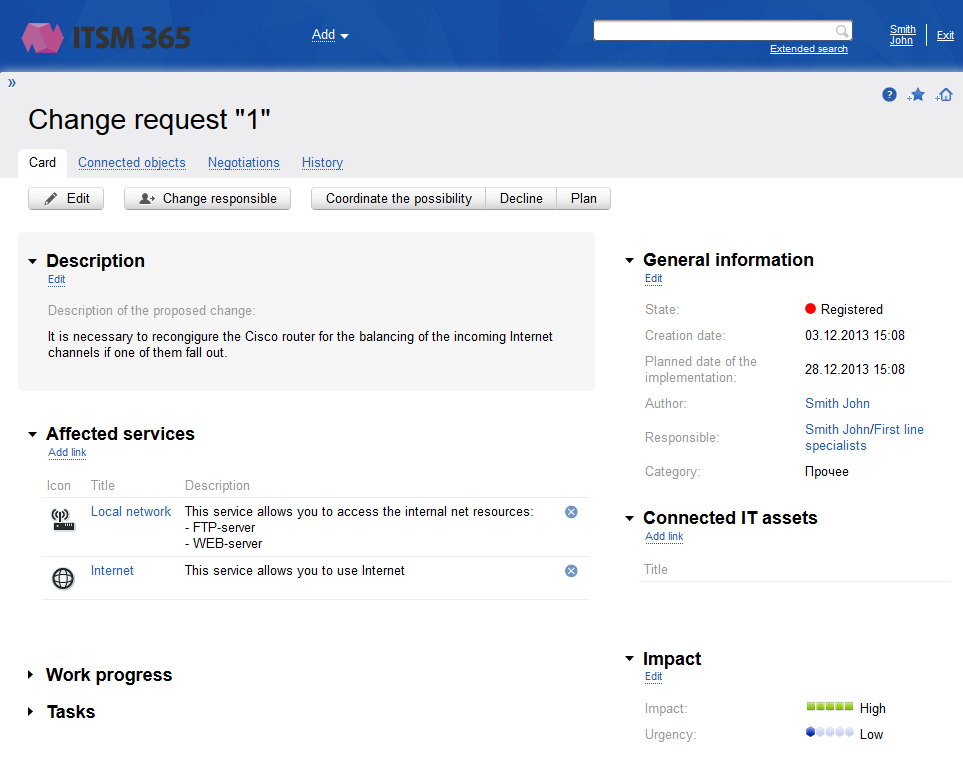Click the Internet globe icon
This screenshot has width=963, height=768.
(x=62, y=578)
